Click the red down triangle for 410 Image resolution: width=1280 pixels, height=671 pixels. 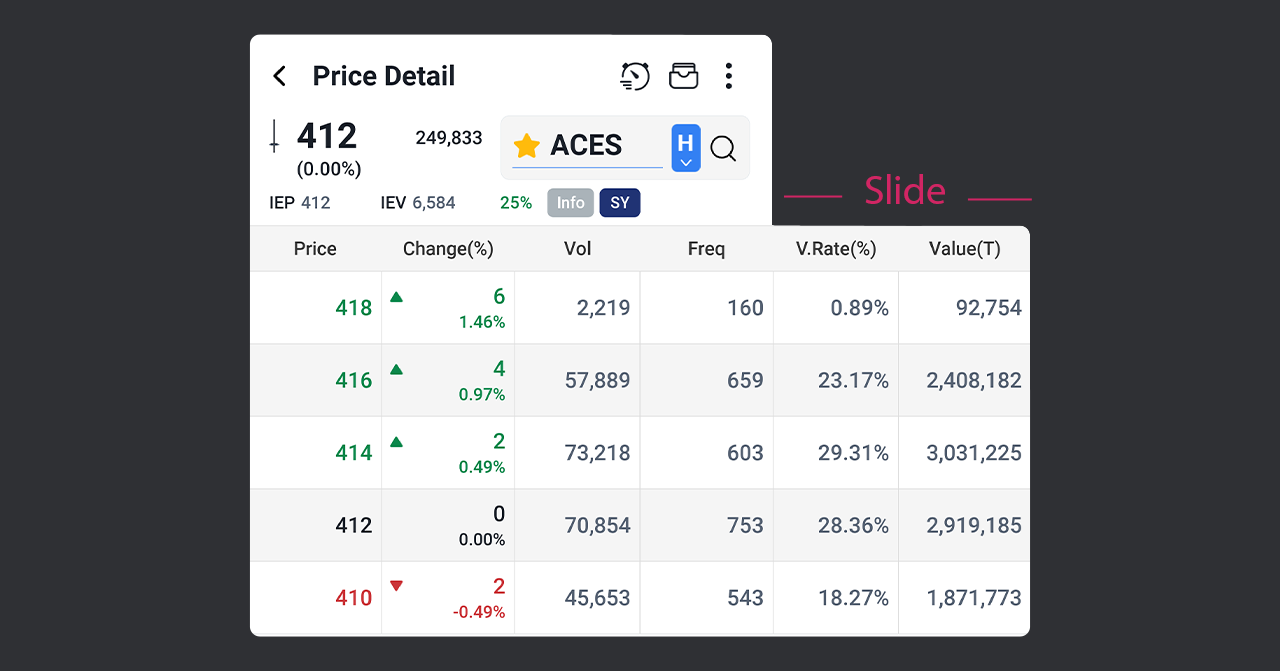396,586
